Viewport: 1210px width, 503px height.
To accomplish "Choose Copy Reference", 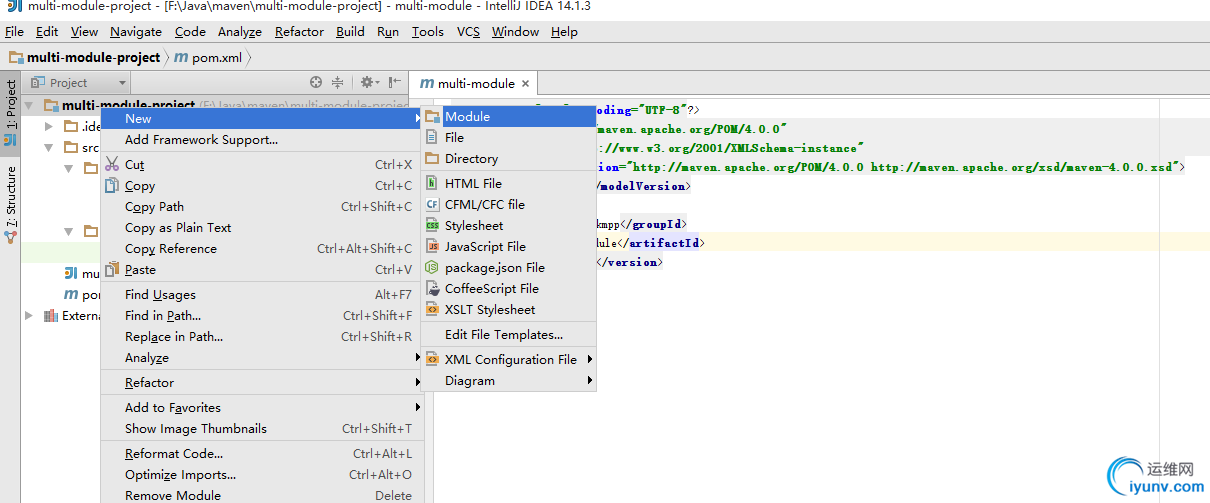I will tap(262, 248).
